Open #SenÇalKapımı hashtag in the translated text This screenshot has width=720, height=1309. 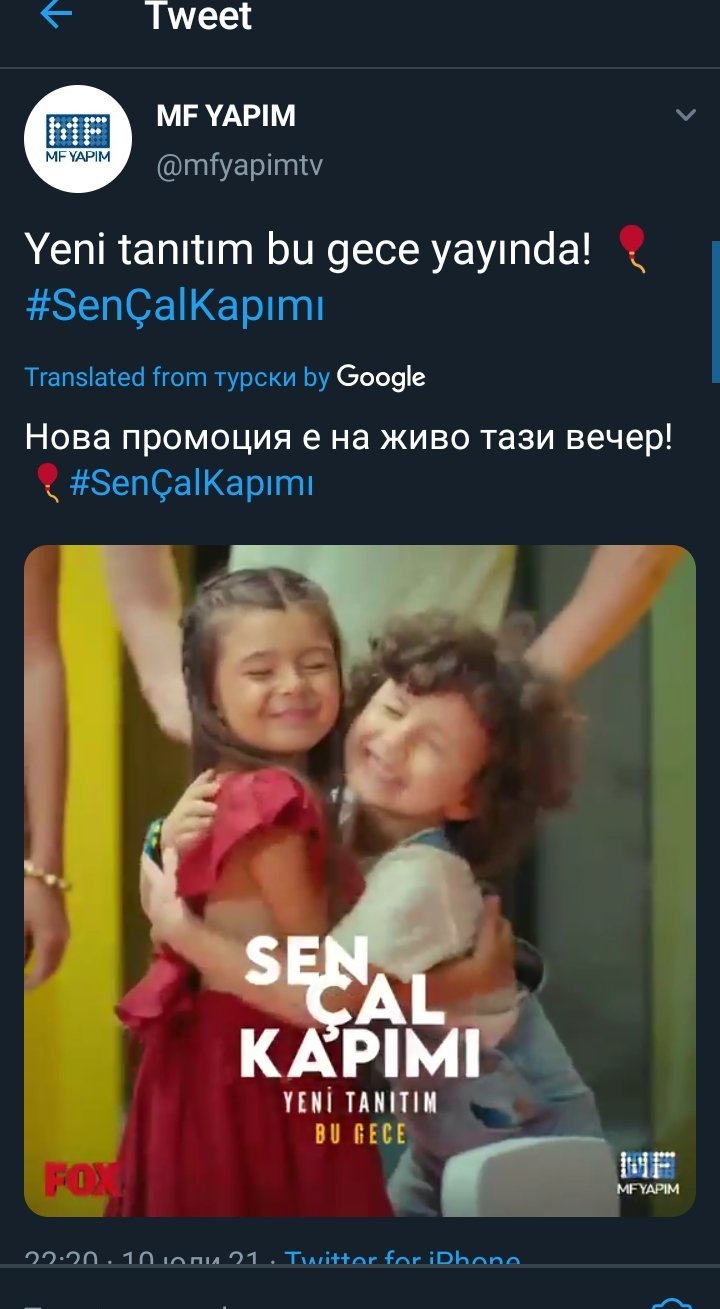192,485
